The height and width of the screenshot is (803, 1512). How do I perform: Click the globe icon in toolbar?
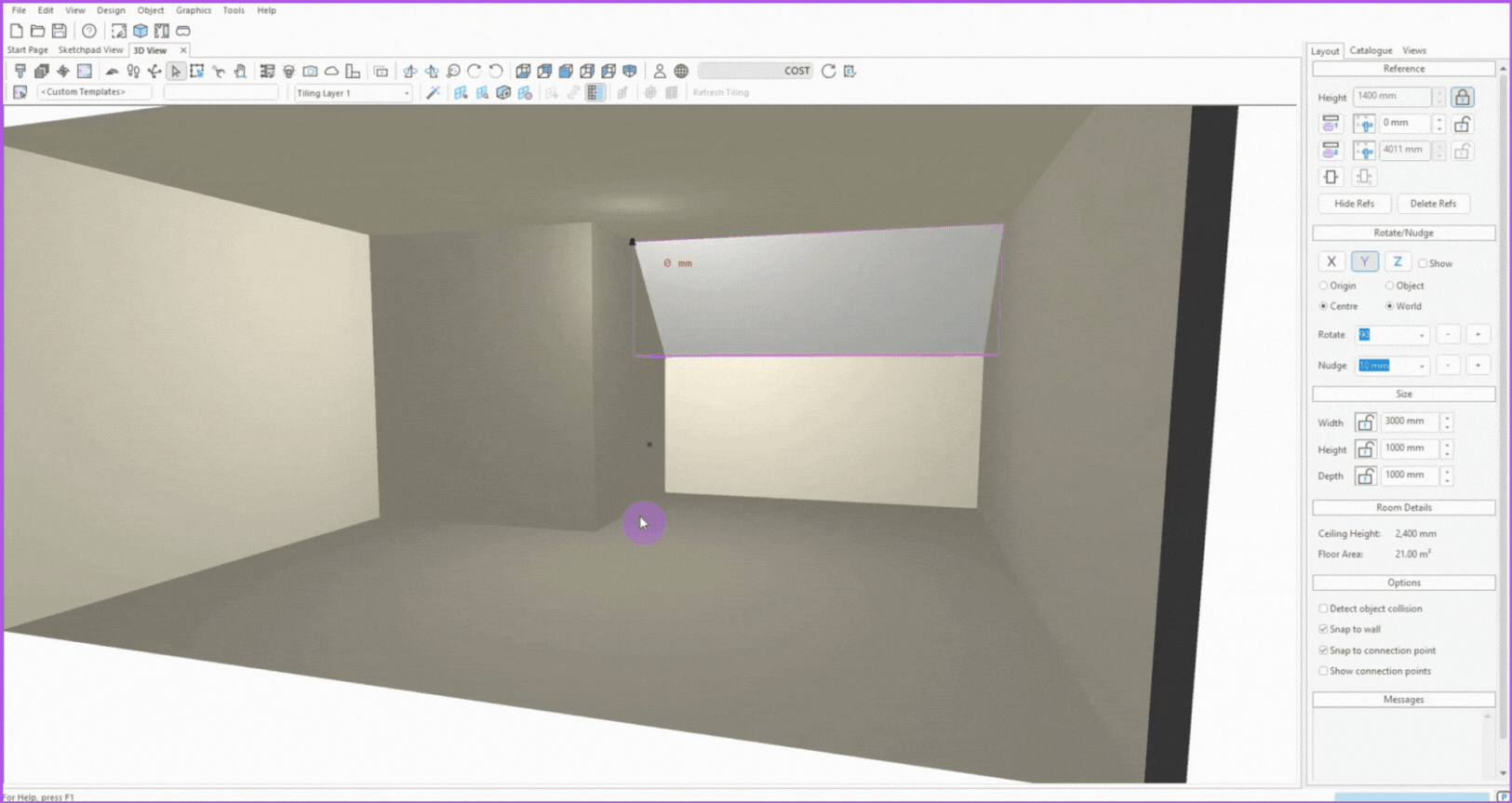[x=681, y=71]
